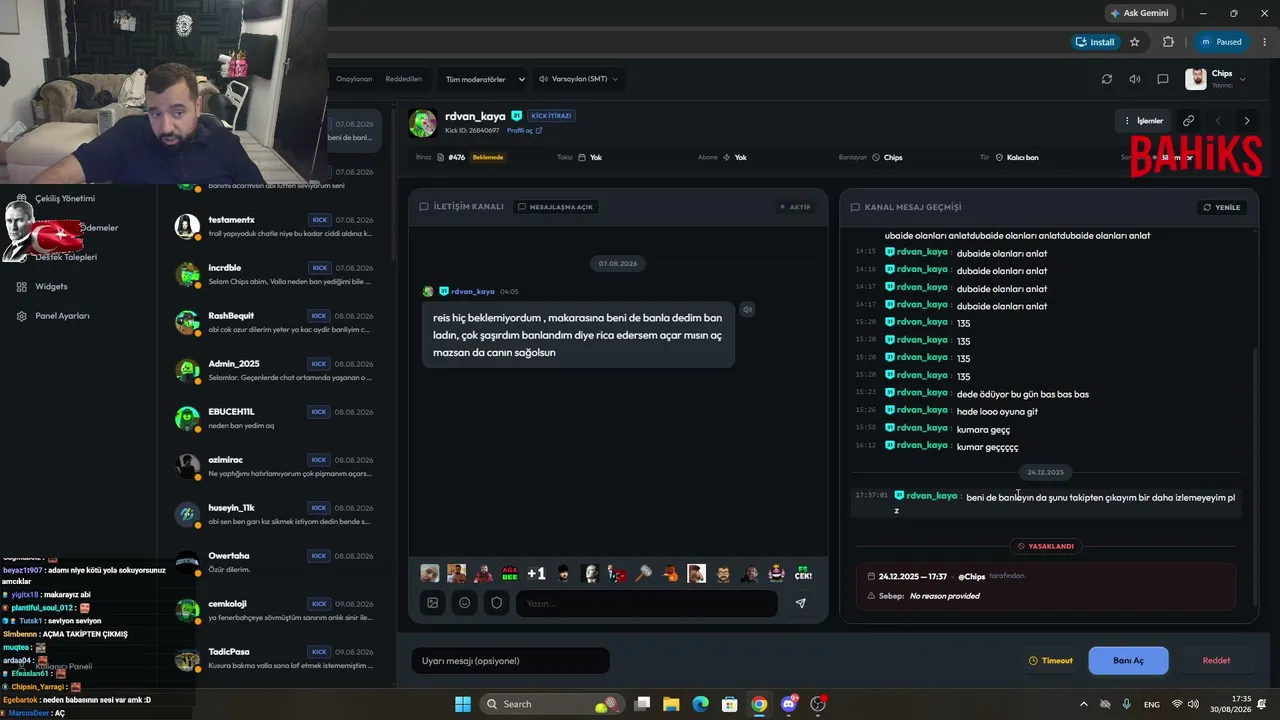This screenshot has height=720, width=1280.
Task: Open File Explorer from the taskbar
Action: pyautogui.click(x=671, y=704)
